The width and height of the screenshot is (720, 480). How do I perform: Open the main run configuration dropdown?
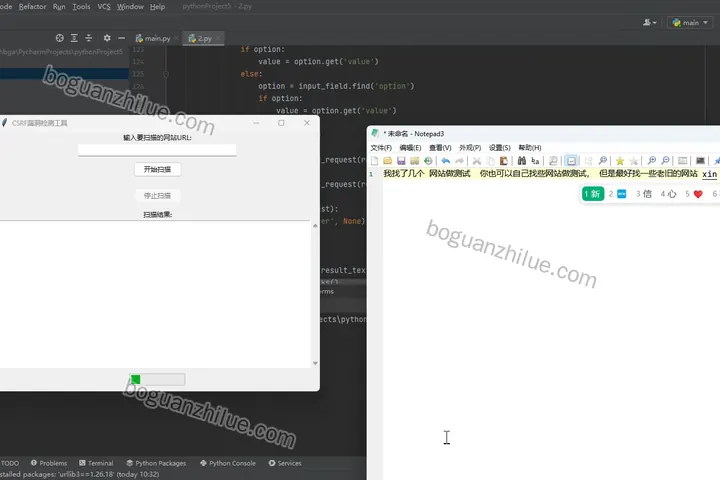tap(690, 22)
